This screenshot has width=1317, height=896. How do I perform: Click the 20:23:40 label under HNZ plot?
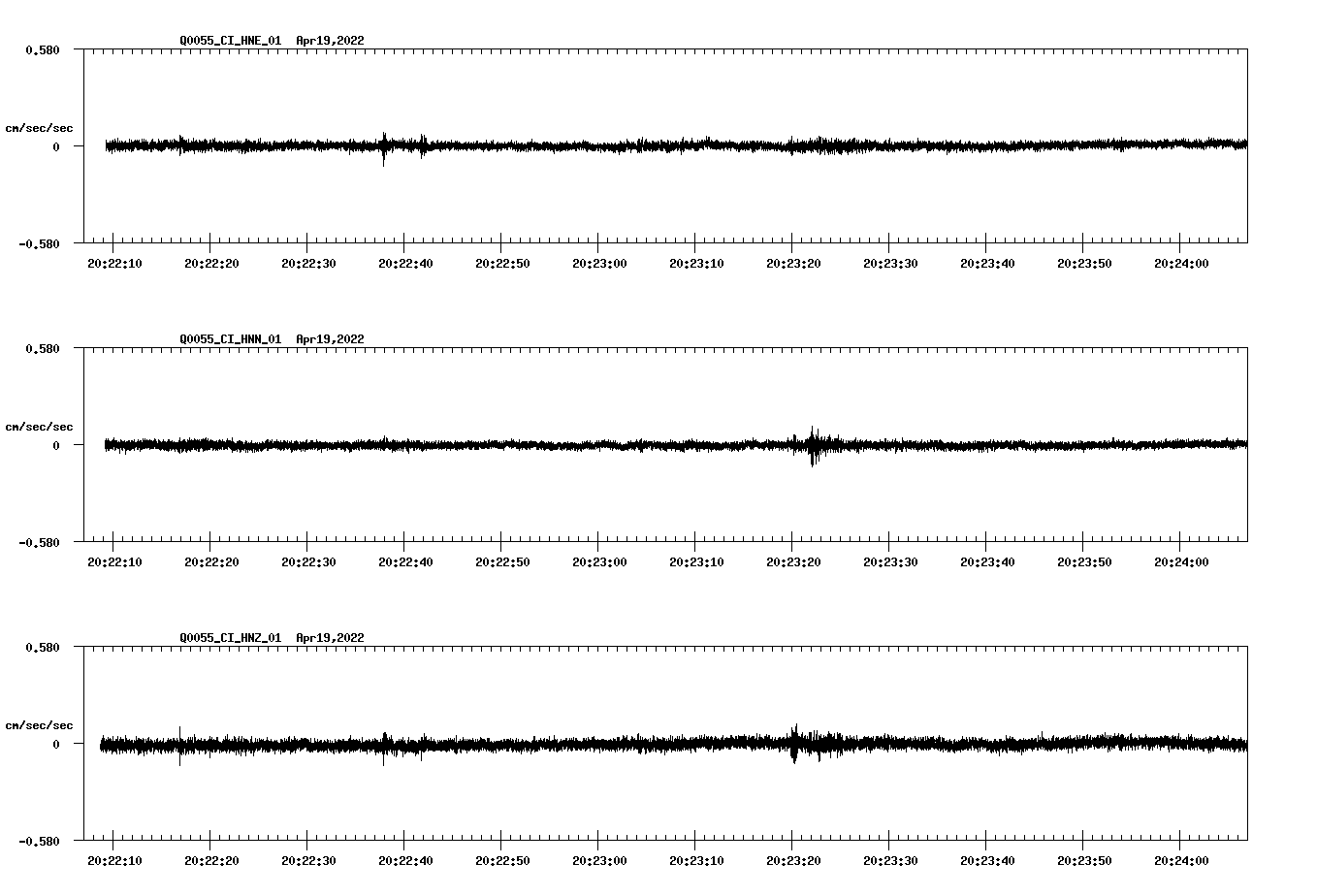(987, 861)
